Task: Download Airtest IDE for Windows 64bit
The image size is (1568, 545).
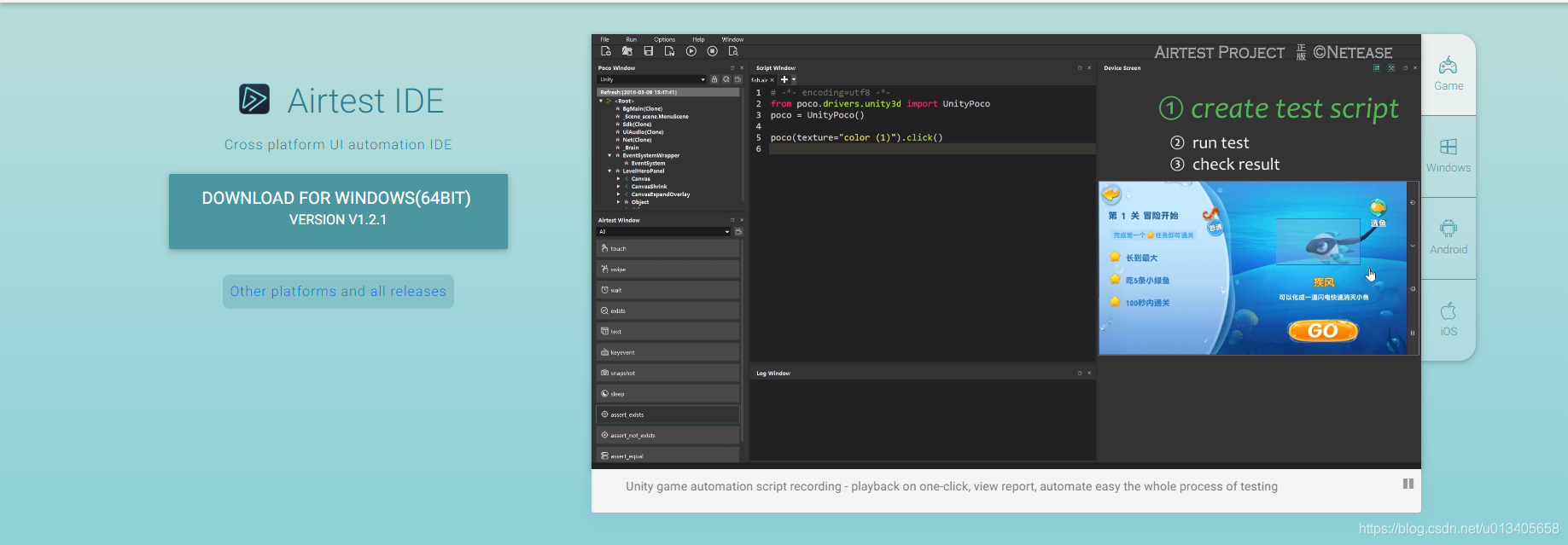Action: [x=338, y=212]
